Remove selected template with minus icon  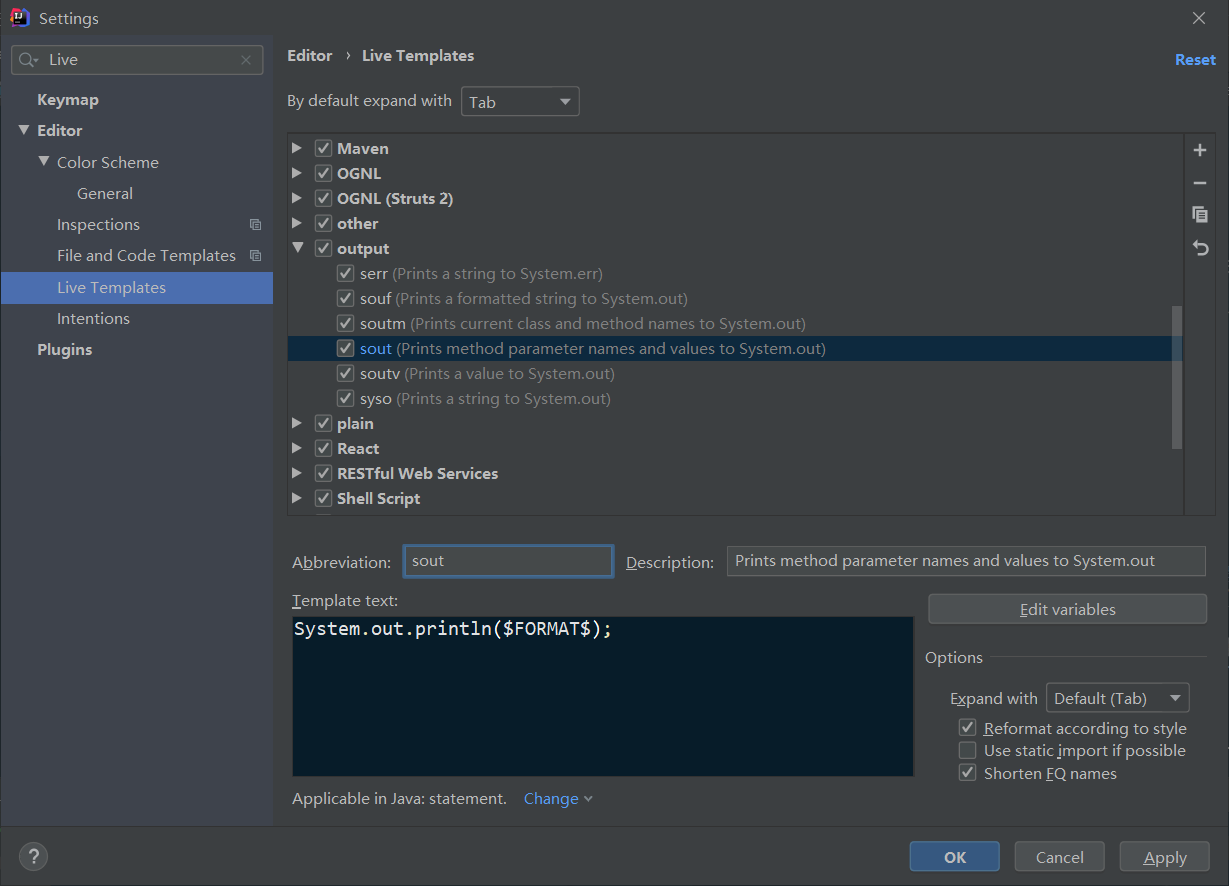1200,183
